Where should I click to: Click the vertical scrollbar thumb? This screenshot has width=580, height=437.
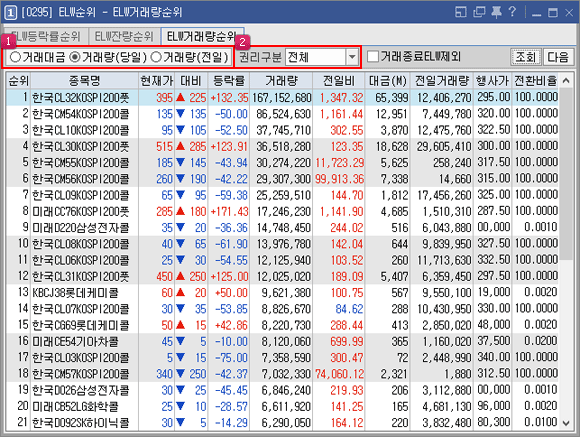566,173
